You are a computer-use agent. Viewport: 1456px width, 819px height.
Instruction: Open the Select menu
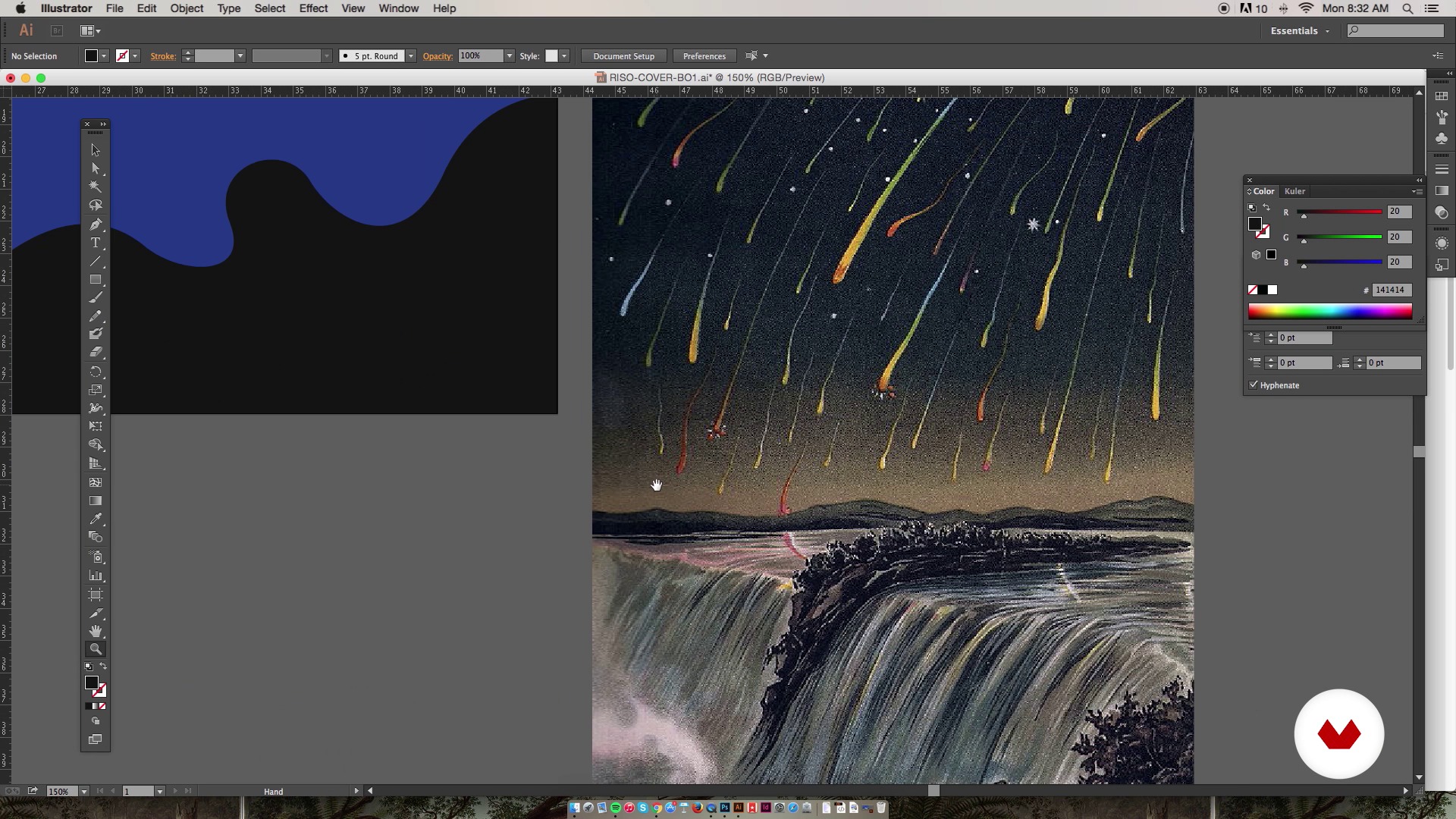tap(269, 8)
